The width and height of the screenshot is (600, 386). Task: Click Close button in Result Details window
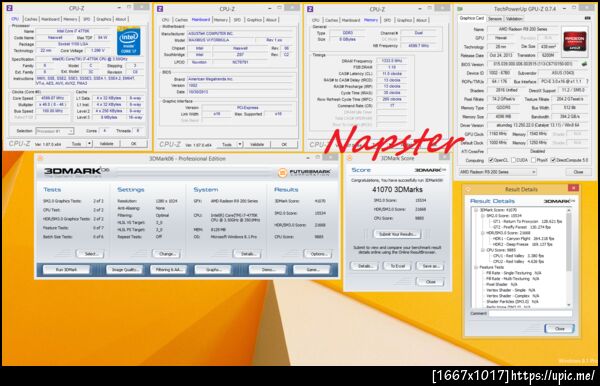pos(559,329)
